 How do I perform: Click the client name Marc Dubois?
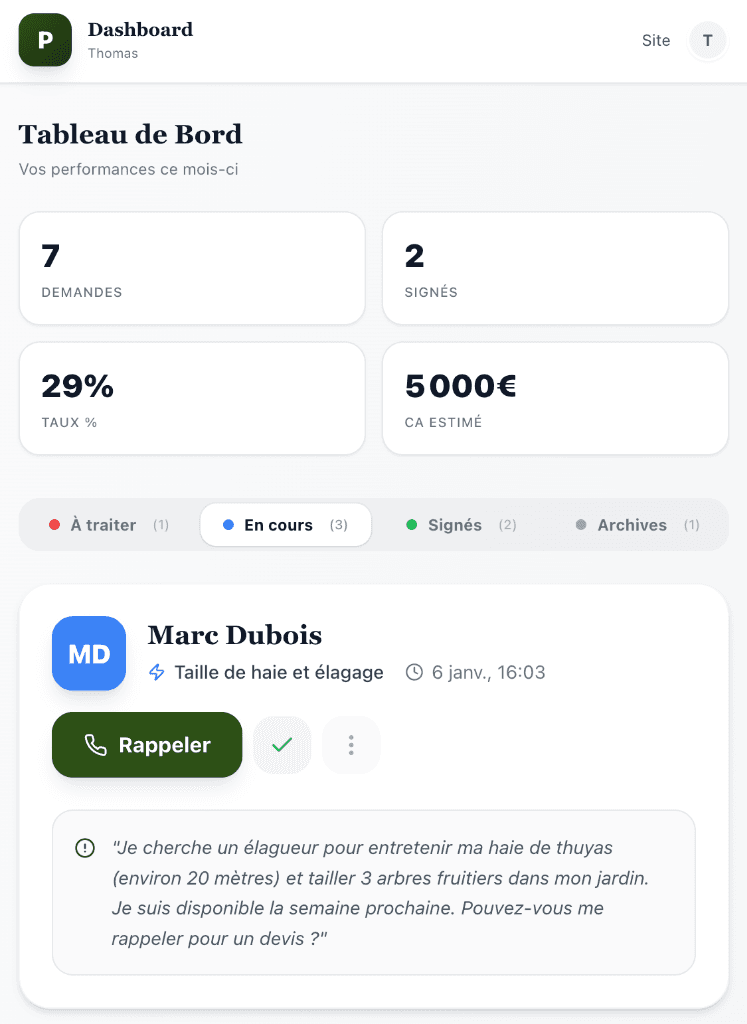234,636
